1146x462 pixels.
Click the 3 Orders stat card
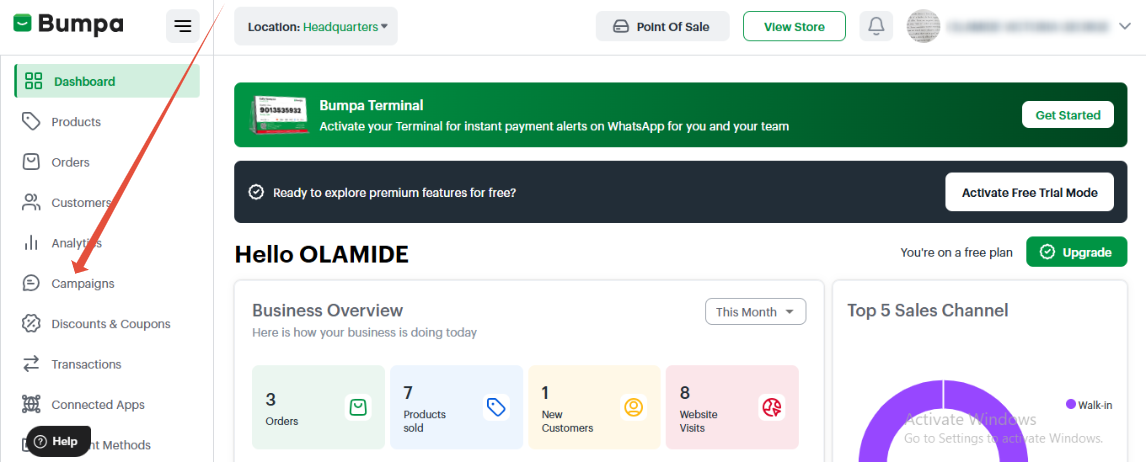(x=318, y=407)
